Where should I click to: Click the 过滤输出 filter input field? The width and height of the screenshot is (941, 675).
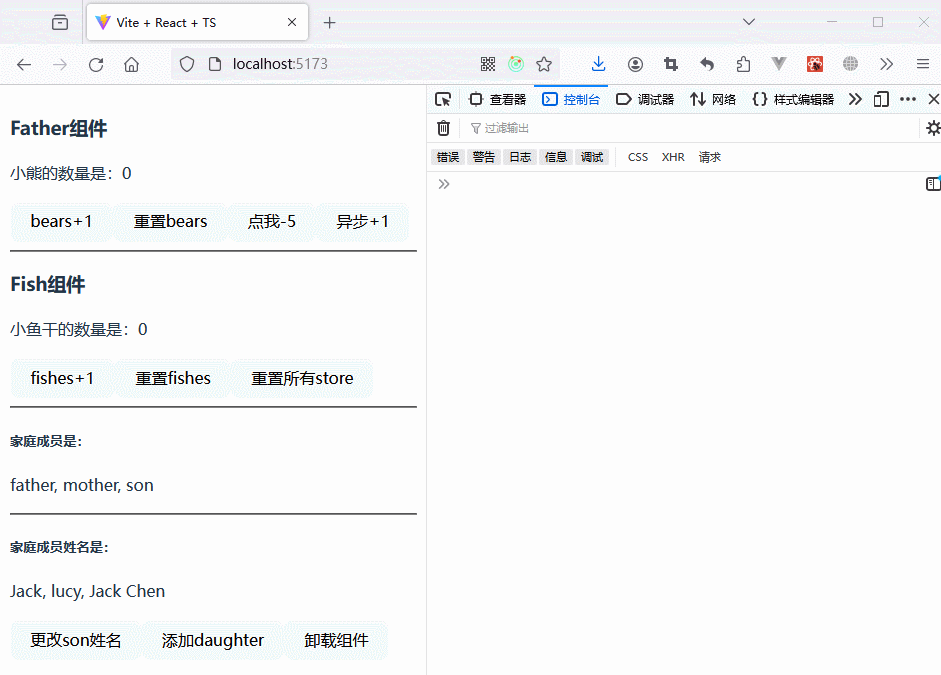point(690,128)
